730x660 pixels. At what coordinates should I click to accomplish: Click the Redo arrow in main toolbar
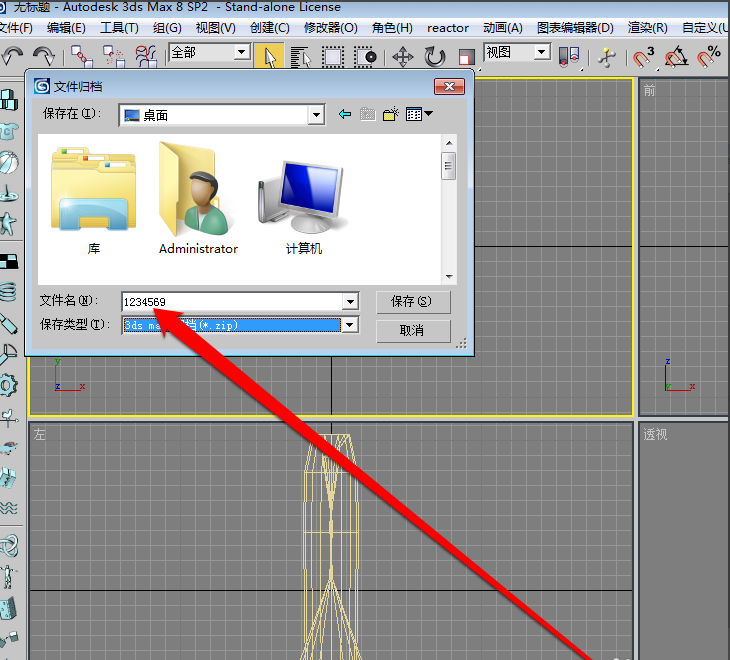point(44,56)
